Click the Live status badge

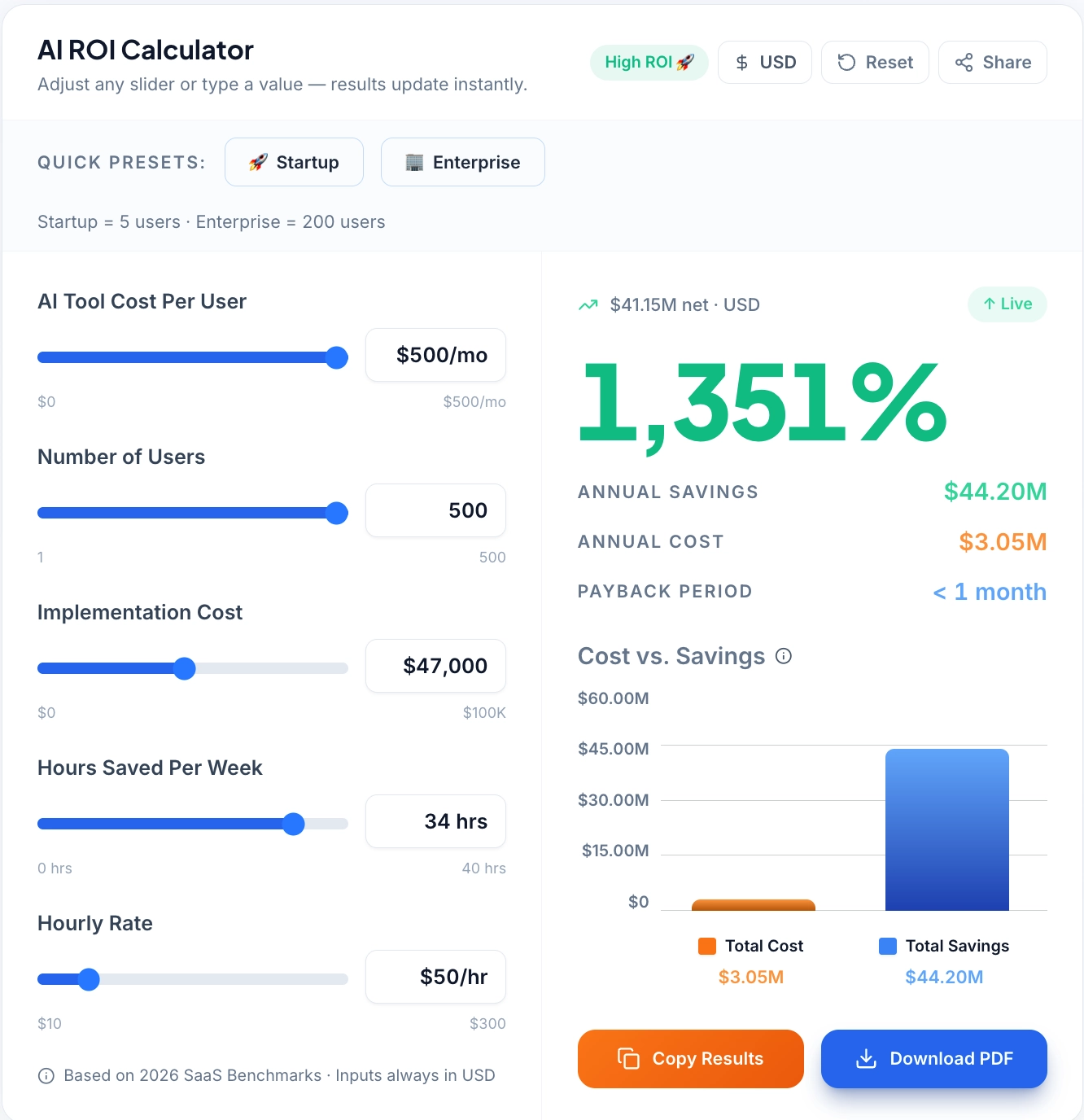(x=1008, y=304)
